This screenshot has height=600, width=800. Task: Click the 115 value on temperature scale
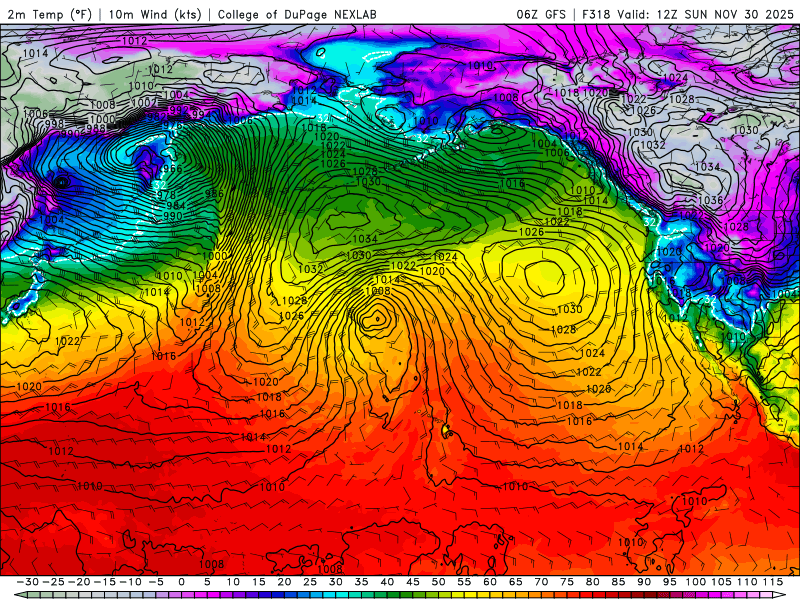(772, 582)
